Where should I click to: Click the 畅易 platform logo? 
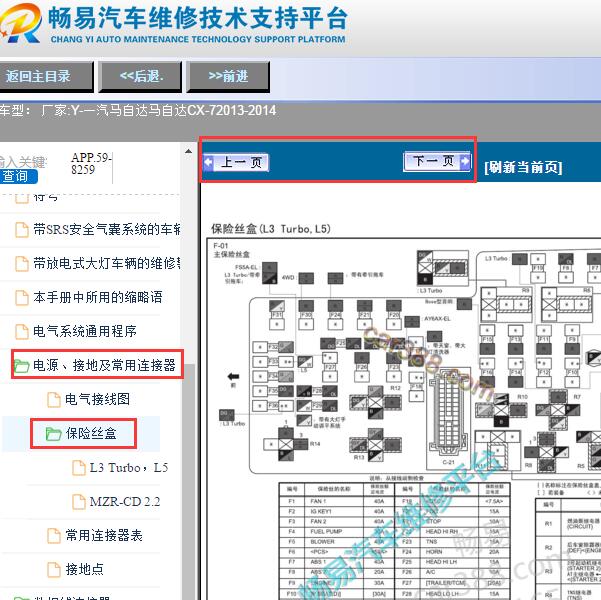[21, 23]
